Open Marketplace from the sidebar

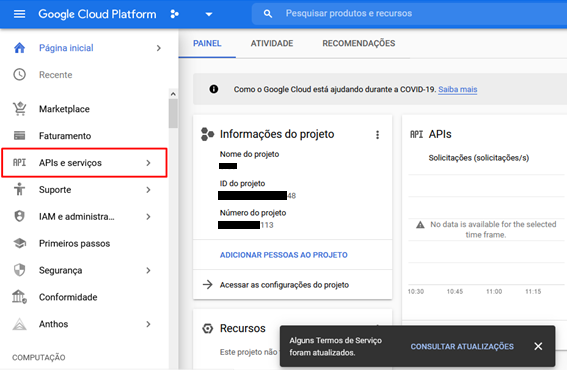click(64, 109)
